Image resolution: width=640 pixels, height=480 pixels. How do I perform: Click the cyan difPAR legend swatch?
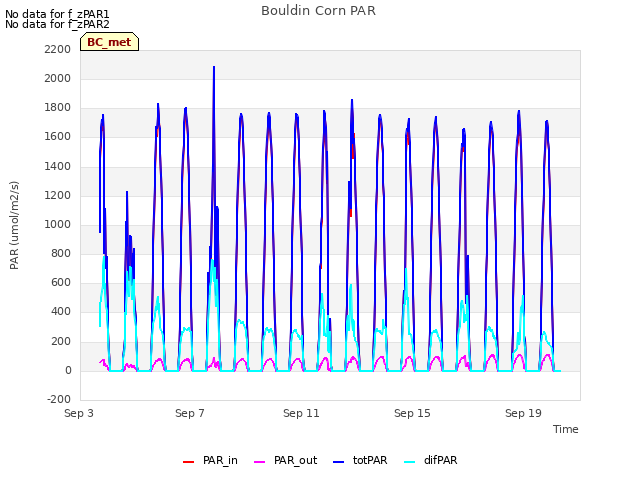pyautogui.click(x=409, y=462)
